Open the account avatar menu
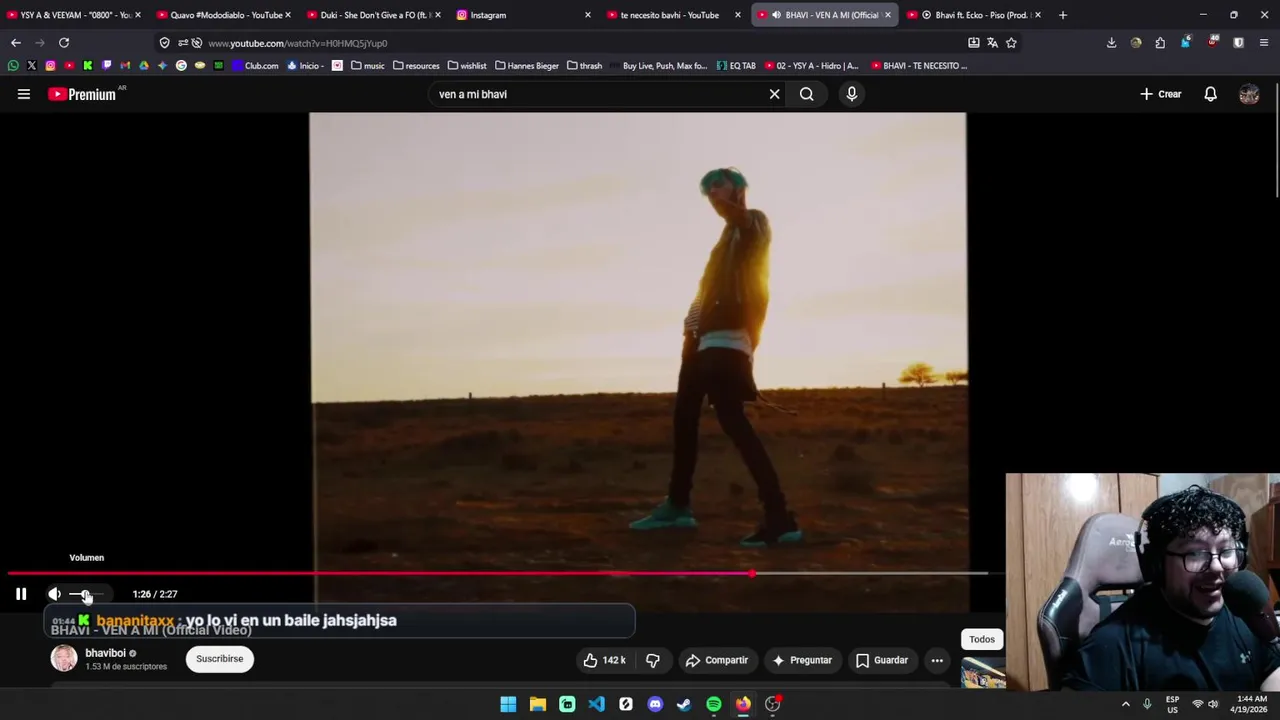1280x720 pixels. tap(1249, 94)
